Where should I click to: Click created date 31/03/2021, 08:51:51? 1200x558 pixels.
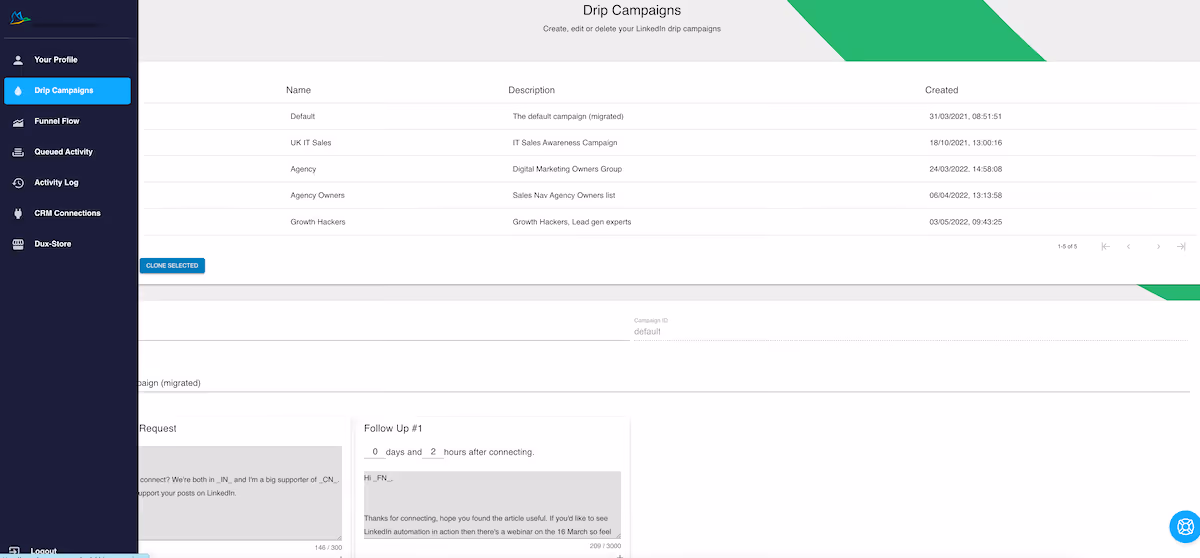(965, 116)
